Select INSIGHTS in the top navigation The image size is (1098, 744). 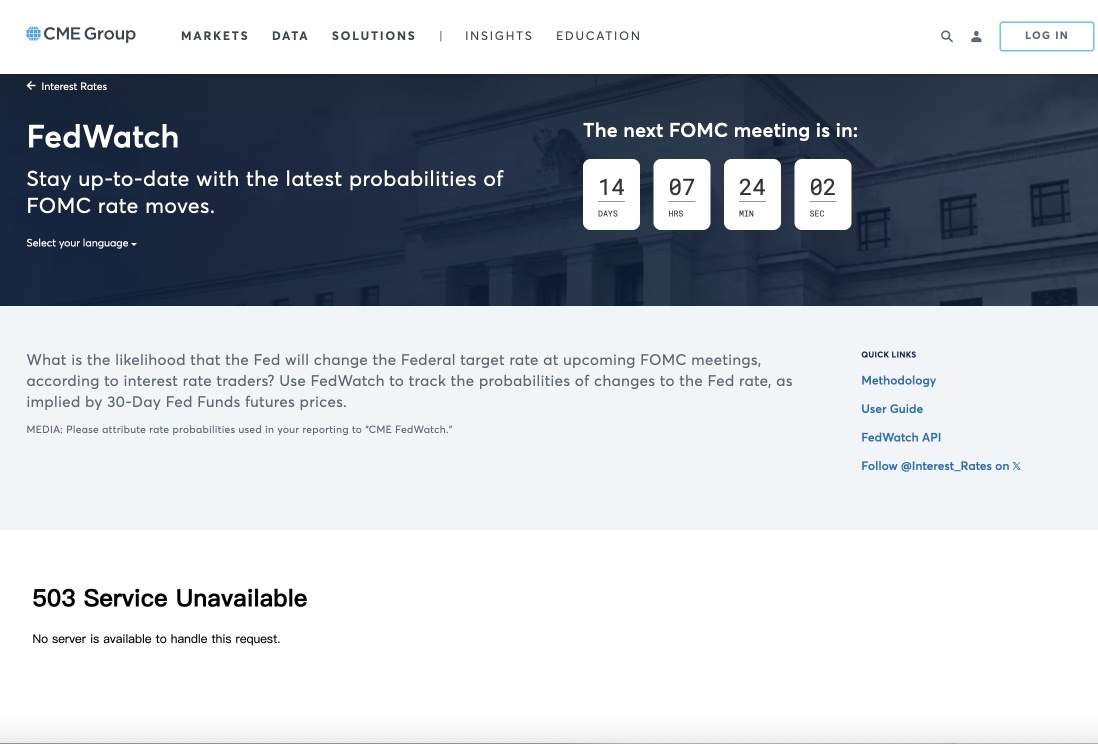[x=498, y=36]
